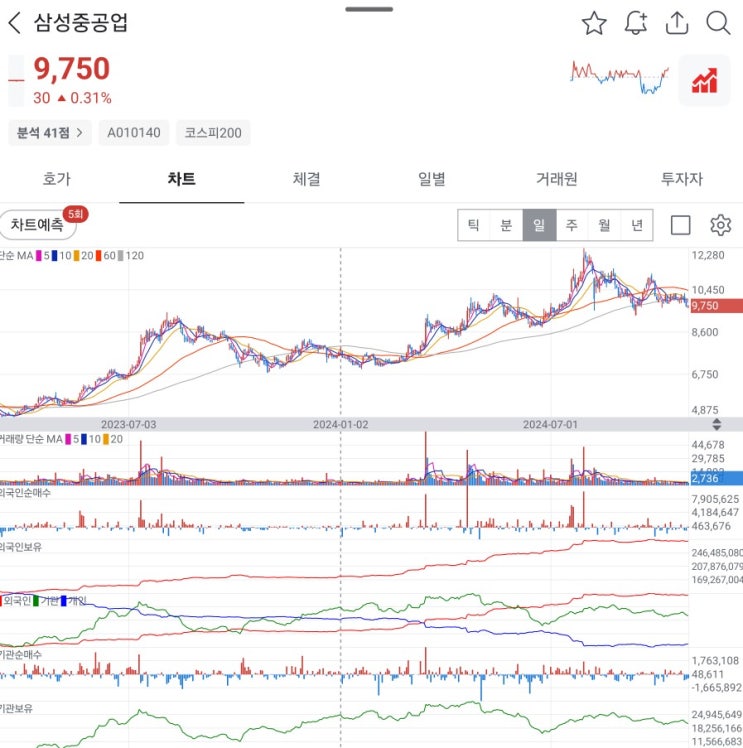The width and height of the screenshot is (743, 748).
Task: Add stock to favorites with star icon
Action: pyautogui.click(x=594, y=23)
